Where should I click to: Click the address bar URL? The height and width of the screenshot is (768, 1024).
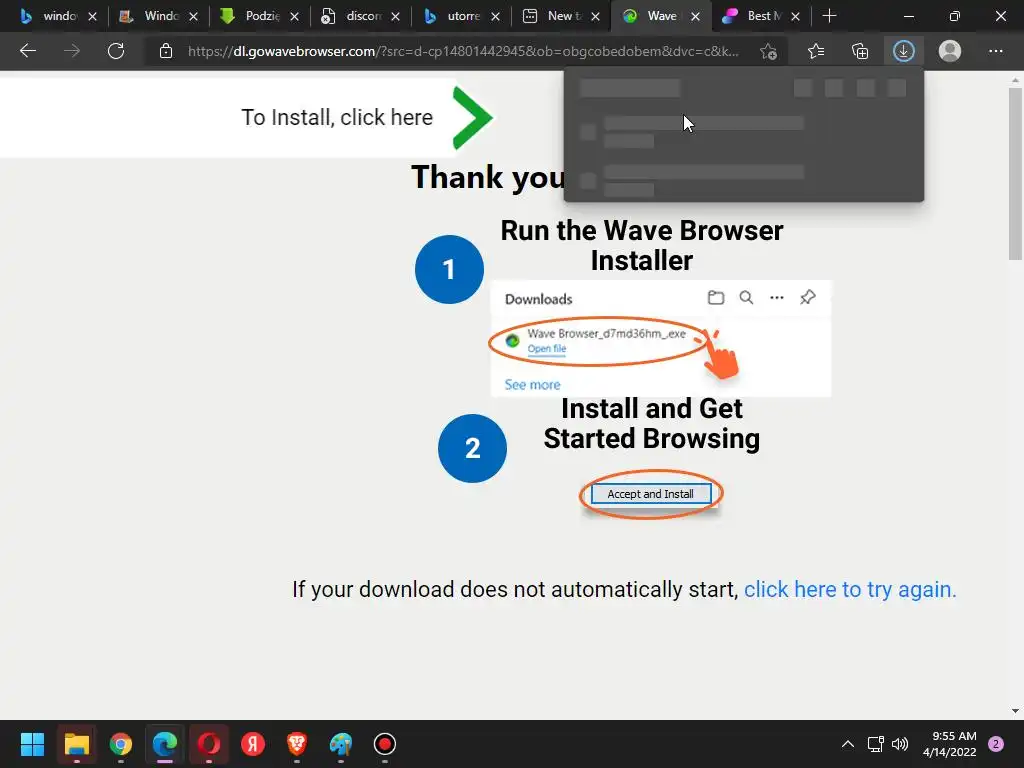click(463, 51)
